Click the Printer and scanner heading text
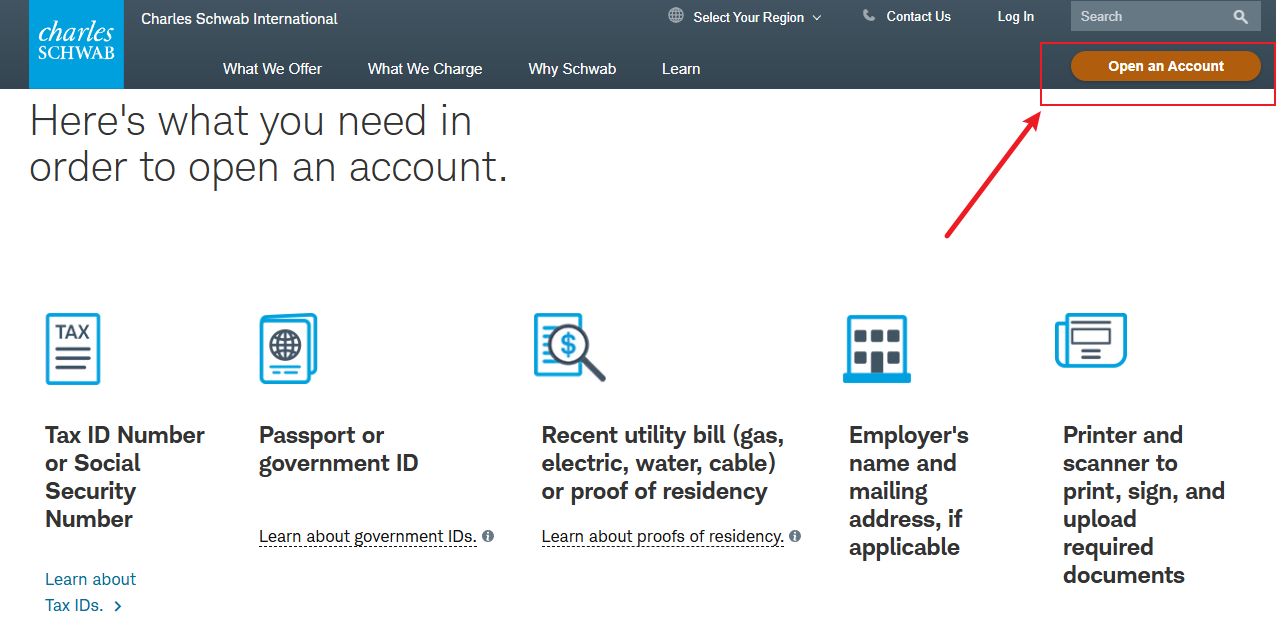The width and height of the screenshot is (1276, 639). [1144, 505]
